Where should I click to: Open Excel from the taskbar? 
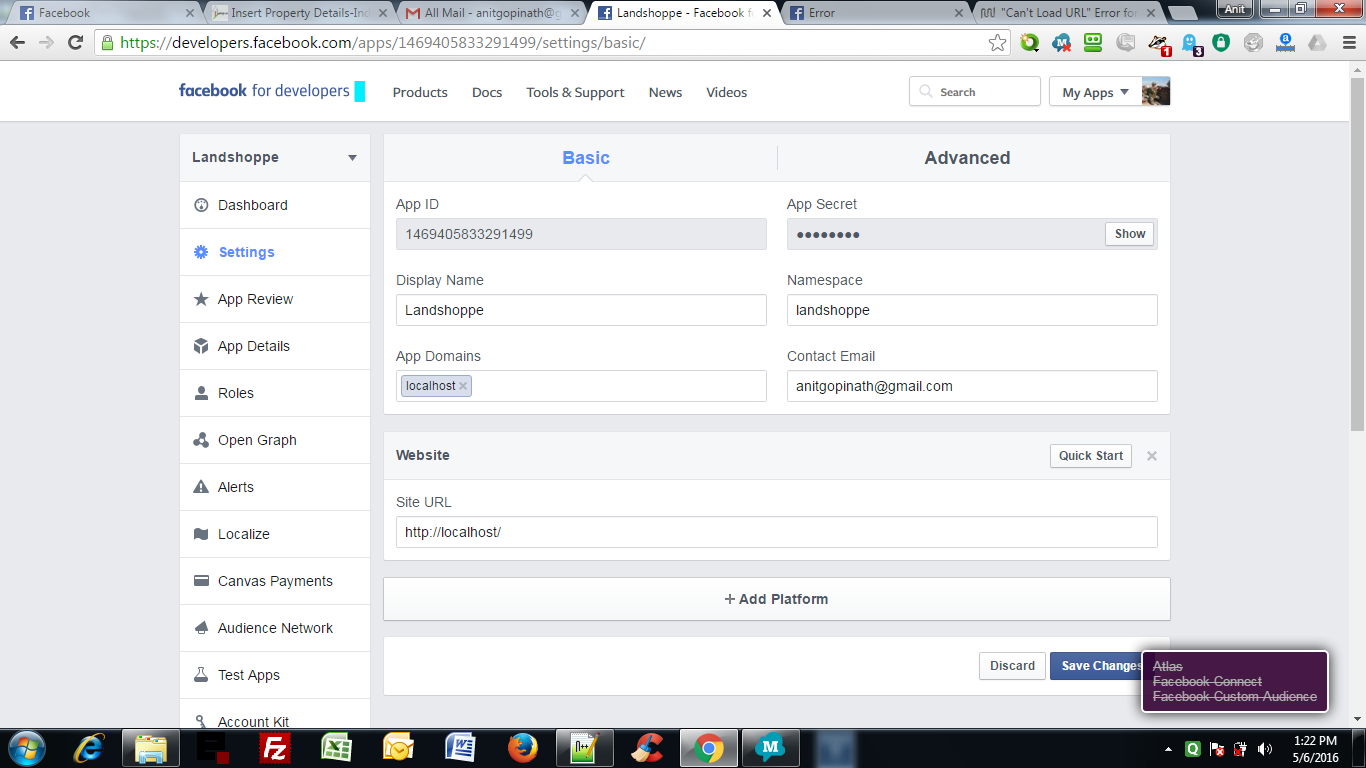coord(336,747)
